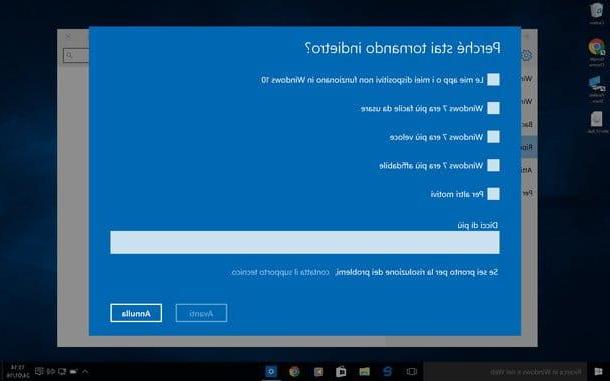This screenshot has width=610, height=381.
Task: Check the battery status tray icon
Action: pos(73,372)
